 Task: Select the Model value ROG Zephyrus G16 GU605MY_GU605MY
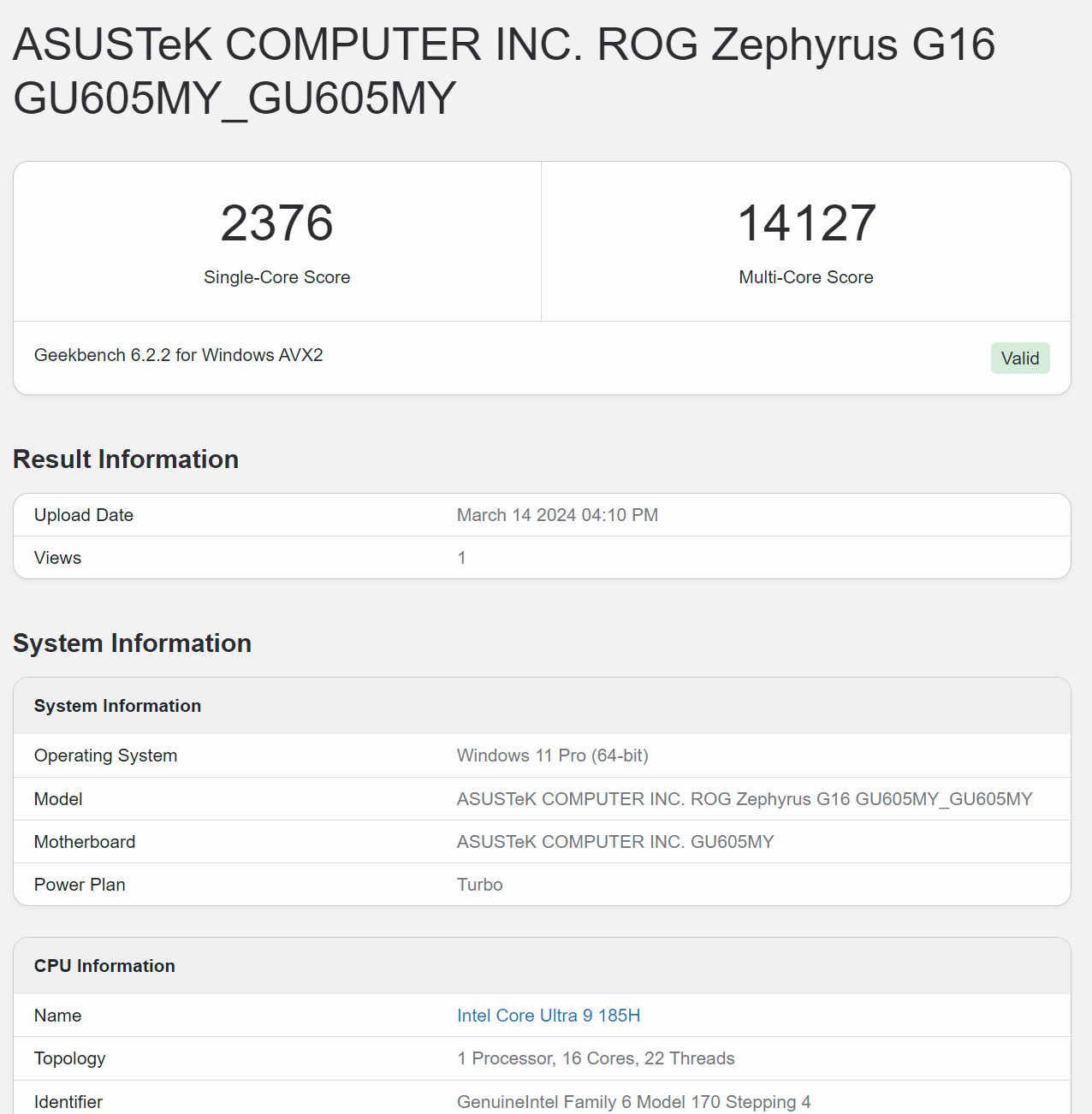745,799
